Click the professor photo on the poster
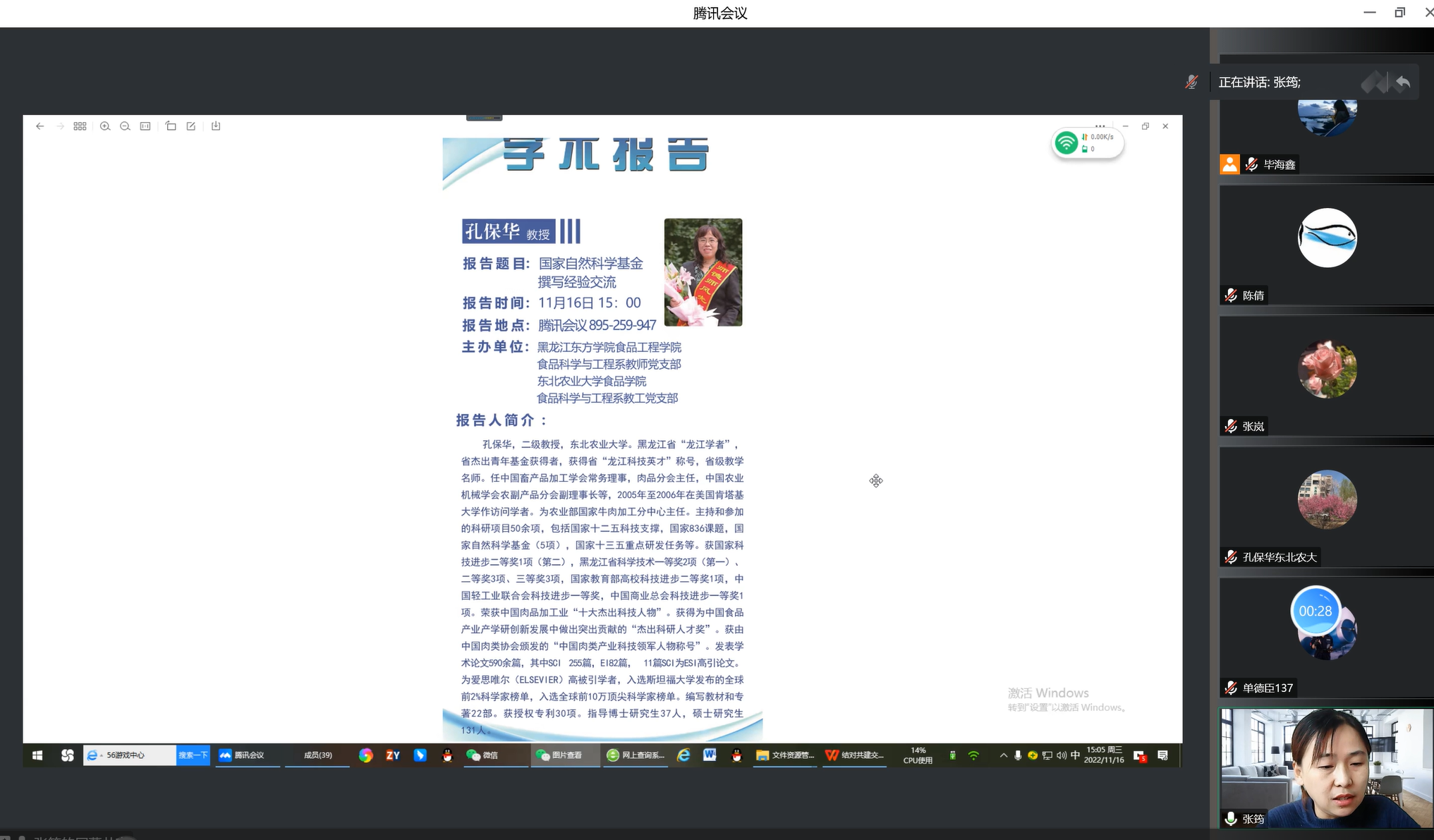1434x840 pixels. 703,272
